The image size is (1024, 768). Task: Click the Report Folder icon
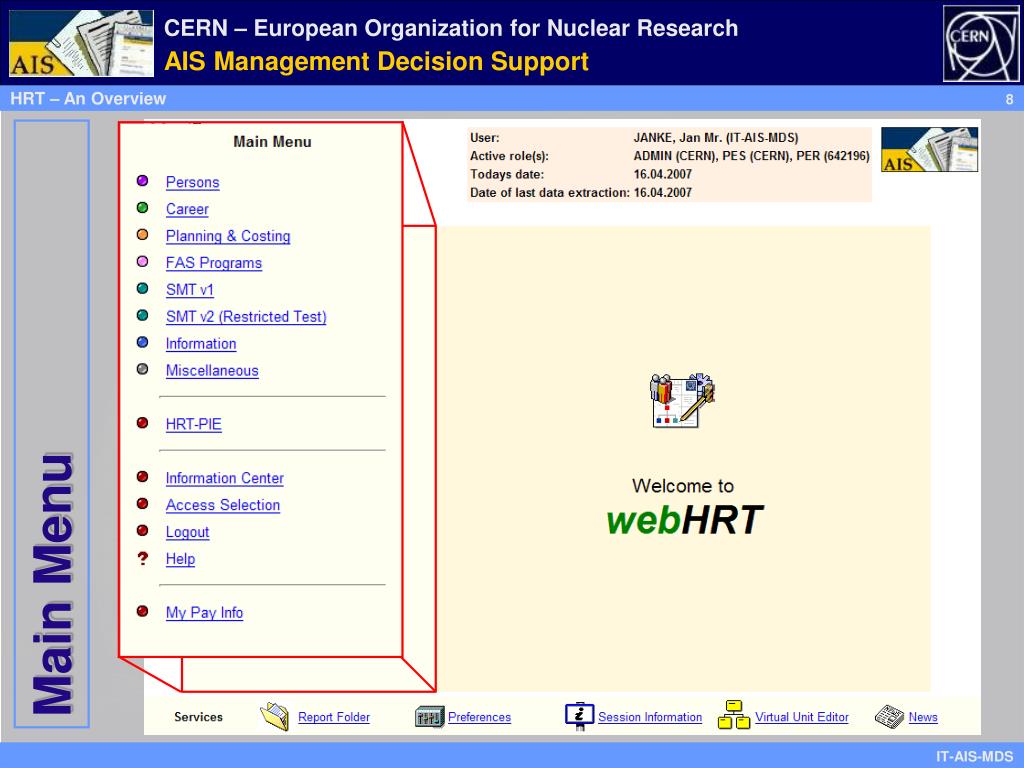pos(275,716)
